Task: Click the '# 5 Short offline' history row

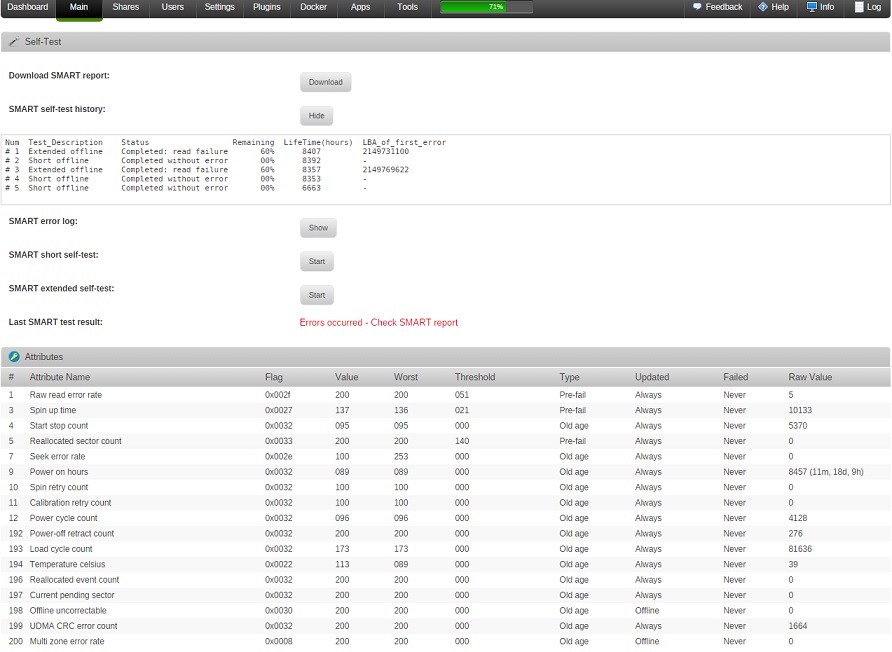Action: click(186, 188)
